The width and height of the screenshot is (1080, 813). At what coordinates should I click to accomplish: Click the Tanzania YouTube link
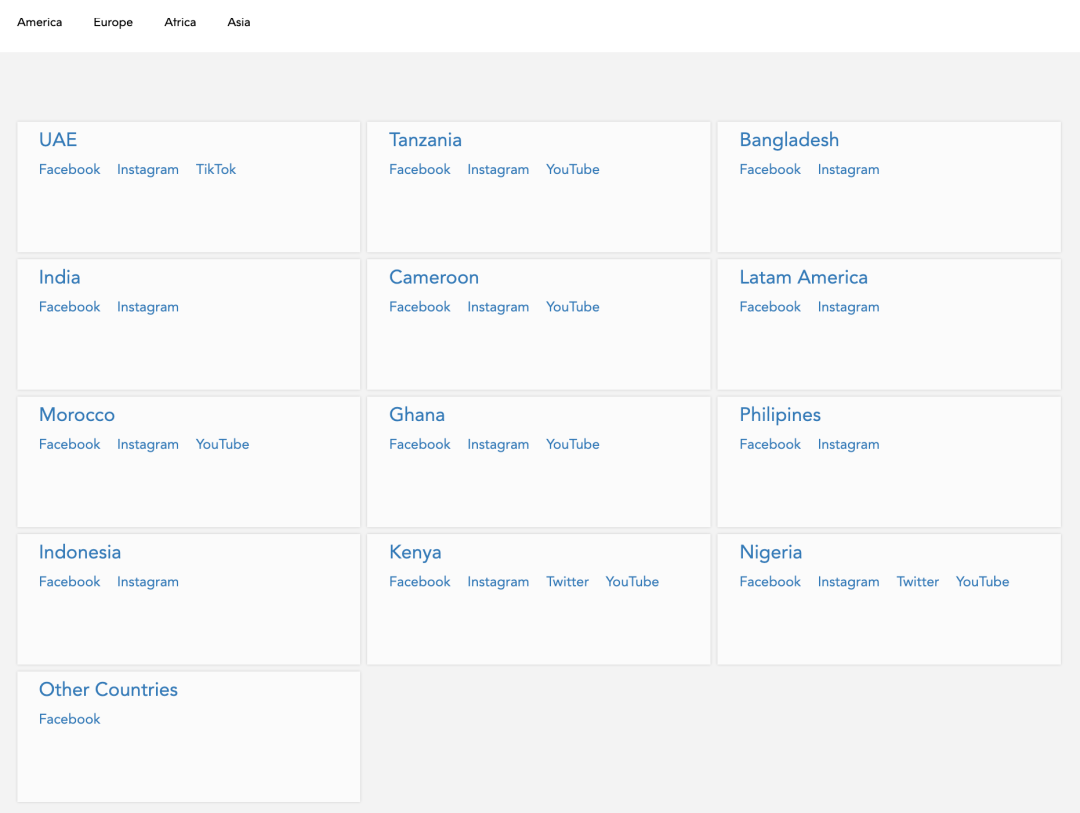572,170
